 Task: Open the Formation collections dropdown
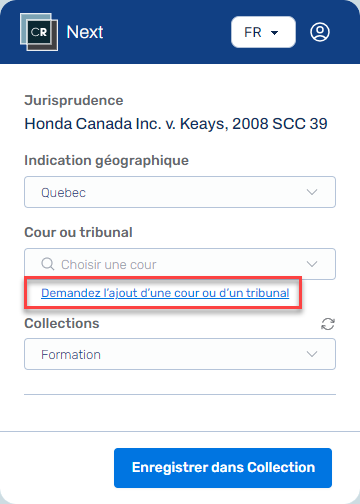coord(180,354)
